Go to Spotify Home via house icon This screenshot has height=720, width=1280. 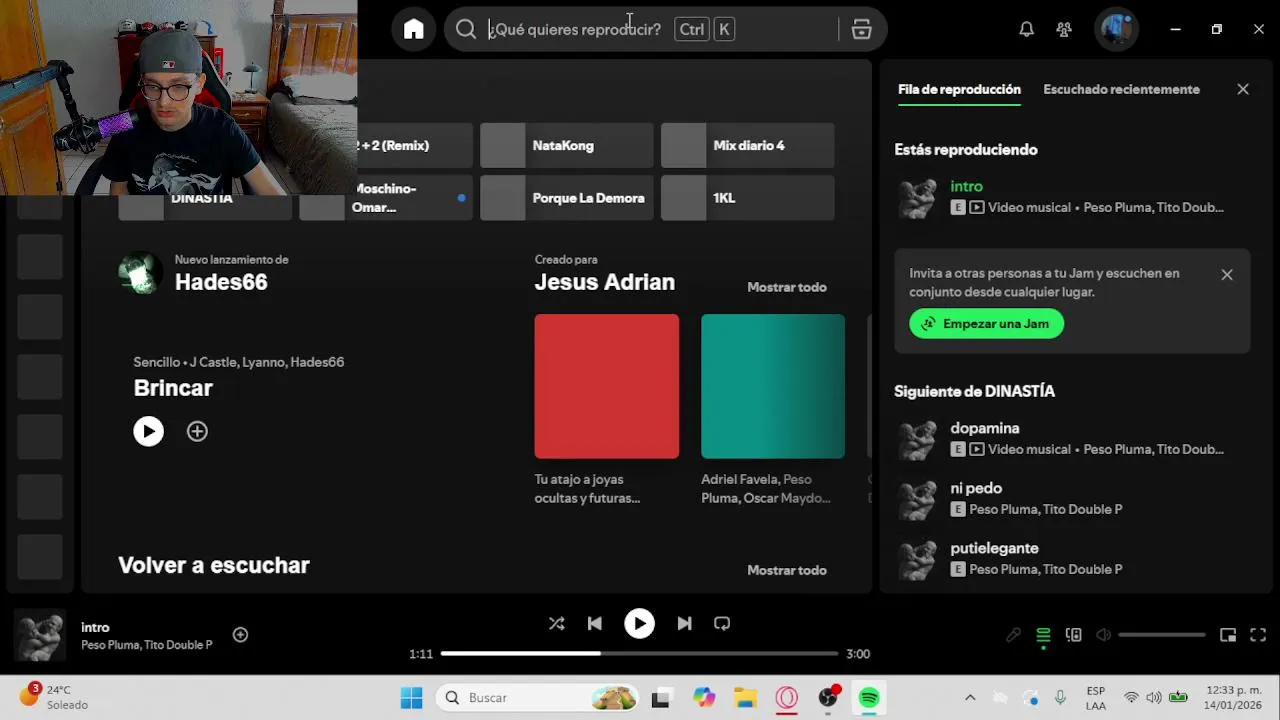click(x=414, y=29)
